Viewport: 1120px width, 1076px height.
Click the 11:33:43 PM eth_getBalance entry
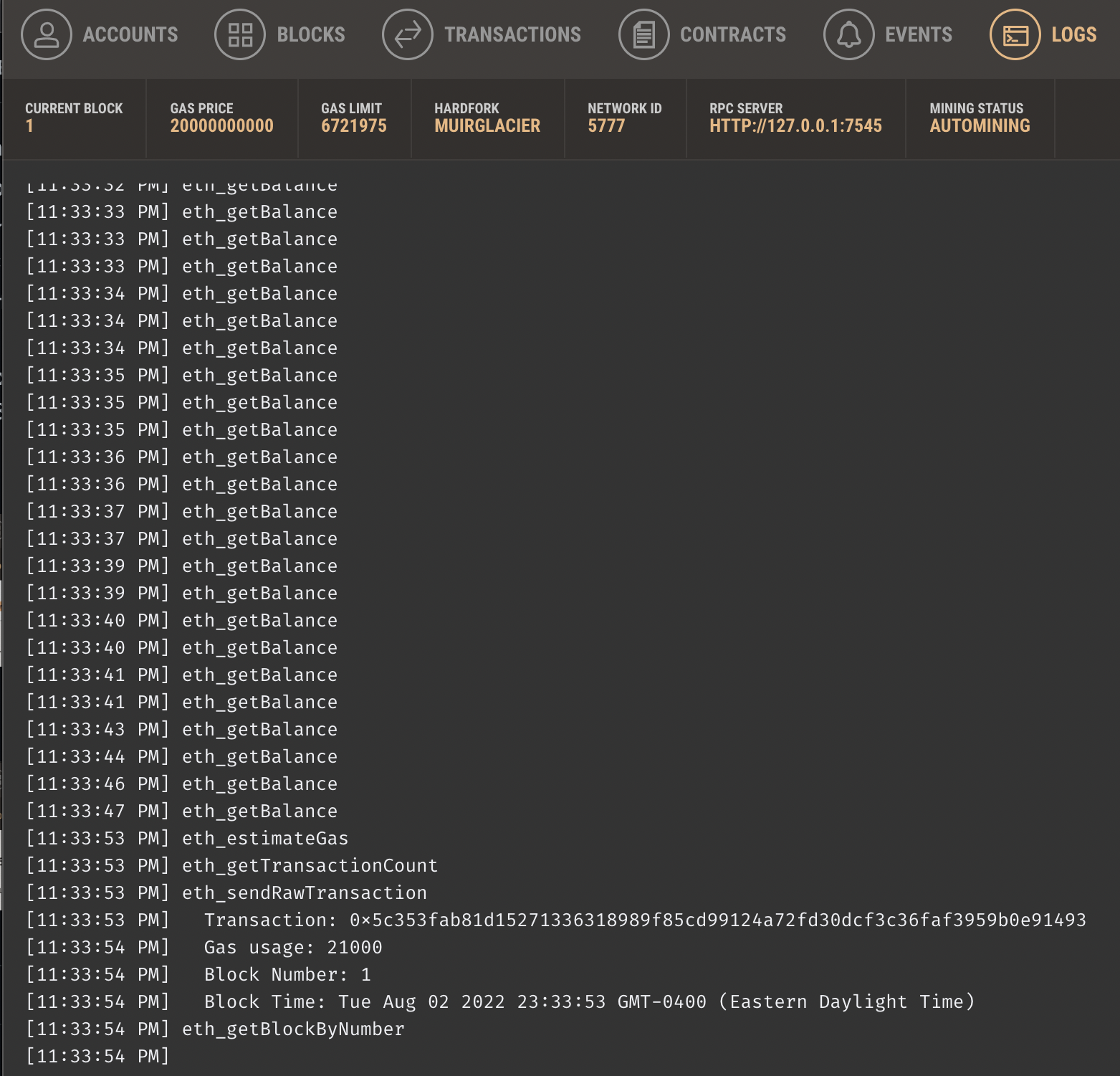[x=182, y=730]
